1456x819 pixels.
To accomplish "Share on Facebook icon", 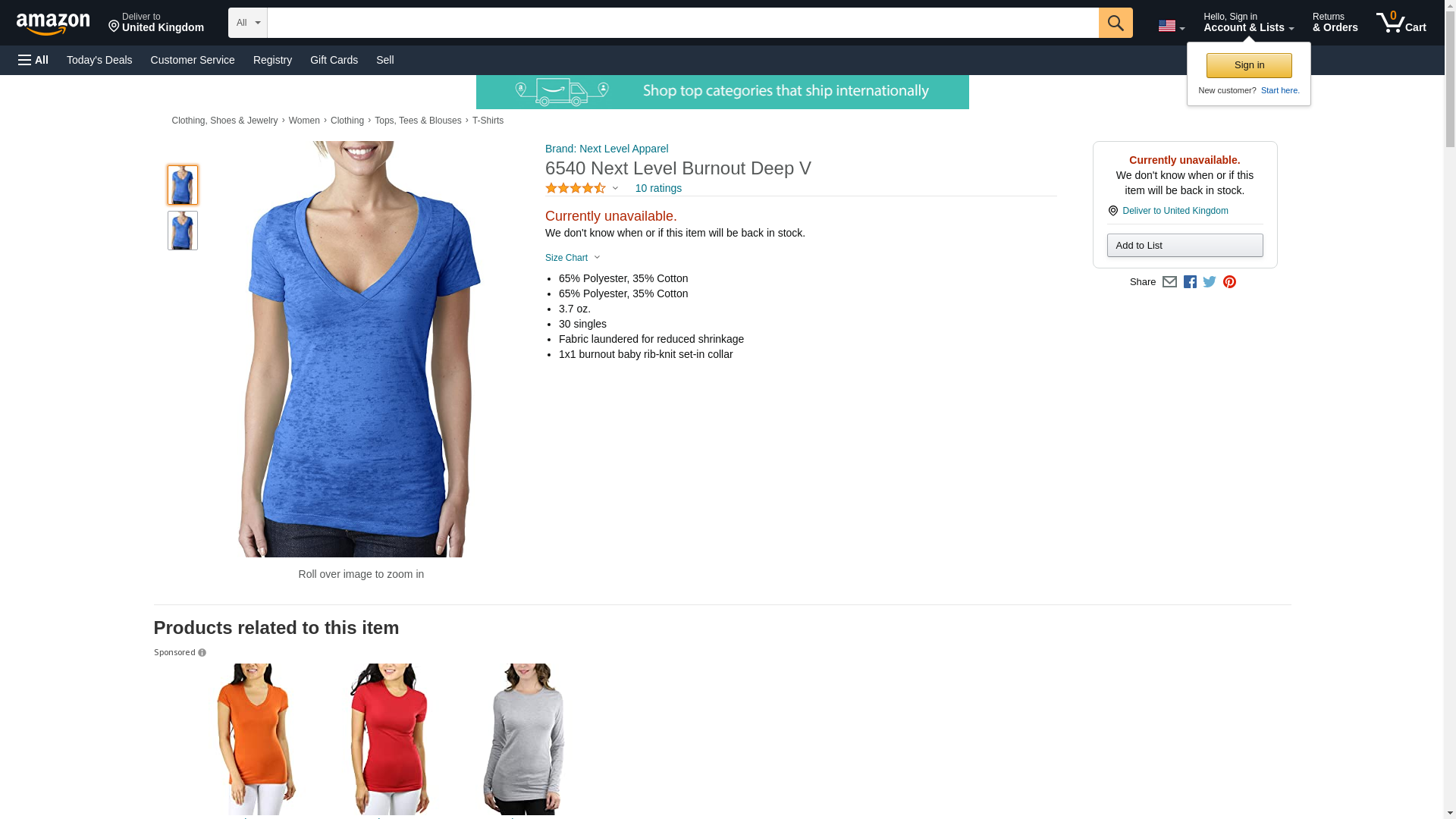I will click(1190, 282).
